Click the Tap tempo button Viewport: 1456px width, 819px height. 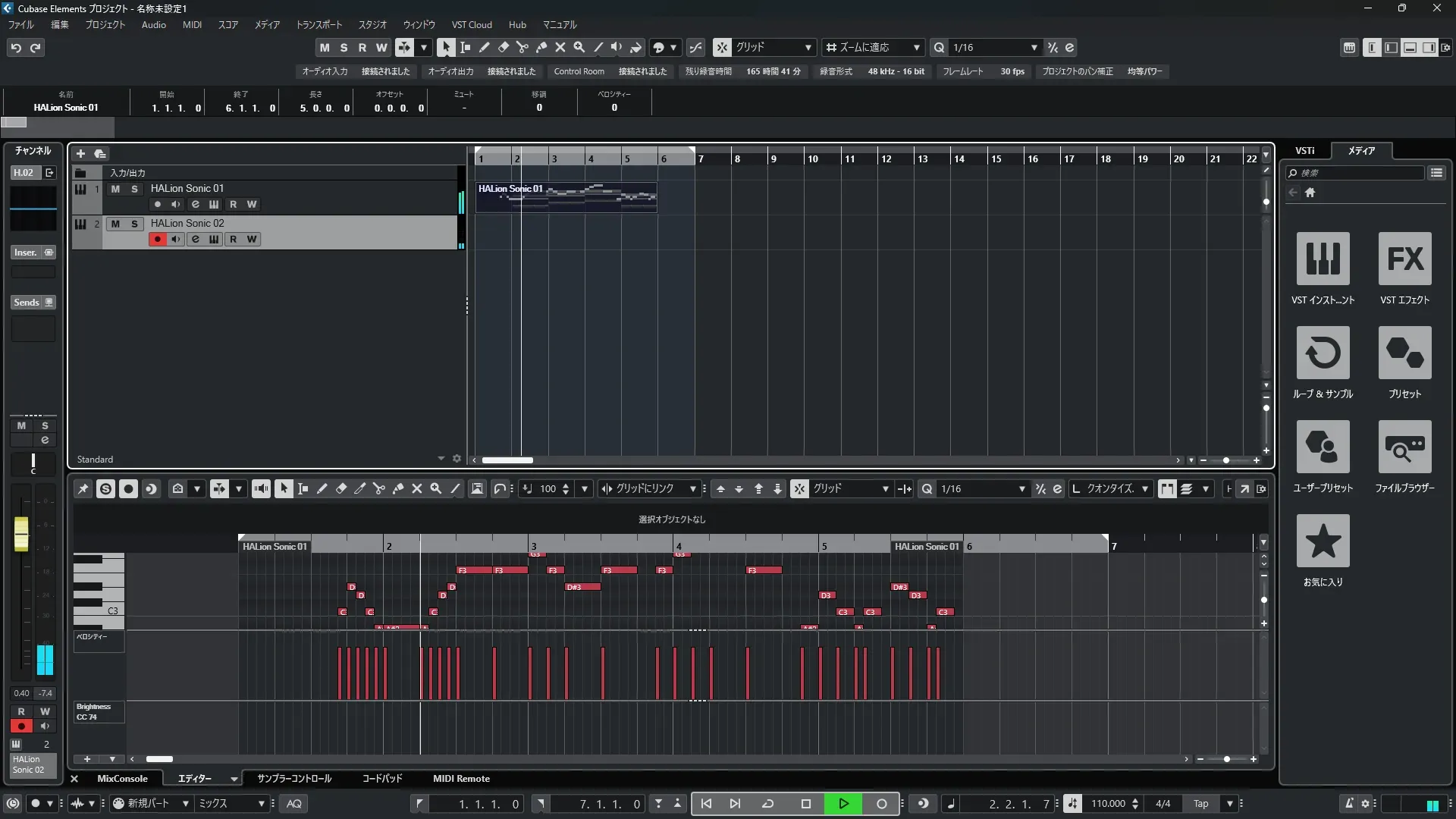1200,804
